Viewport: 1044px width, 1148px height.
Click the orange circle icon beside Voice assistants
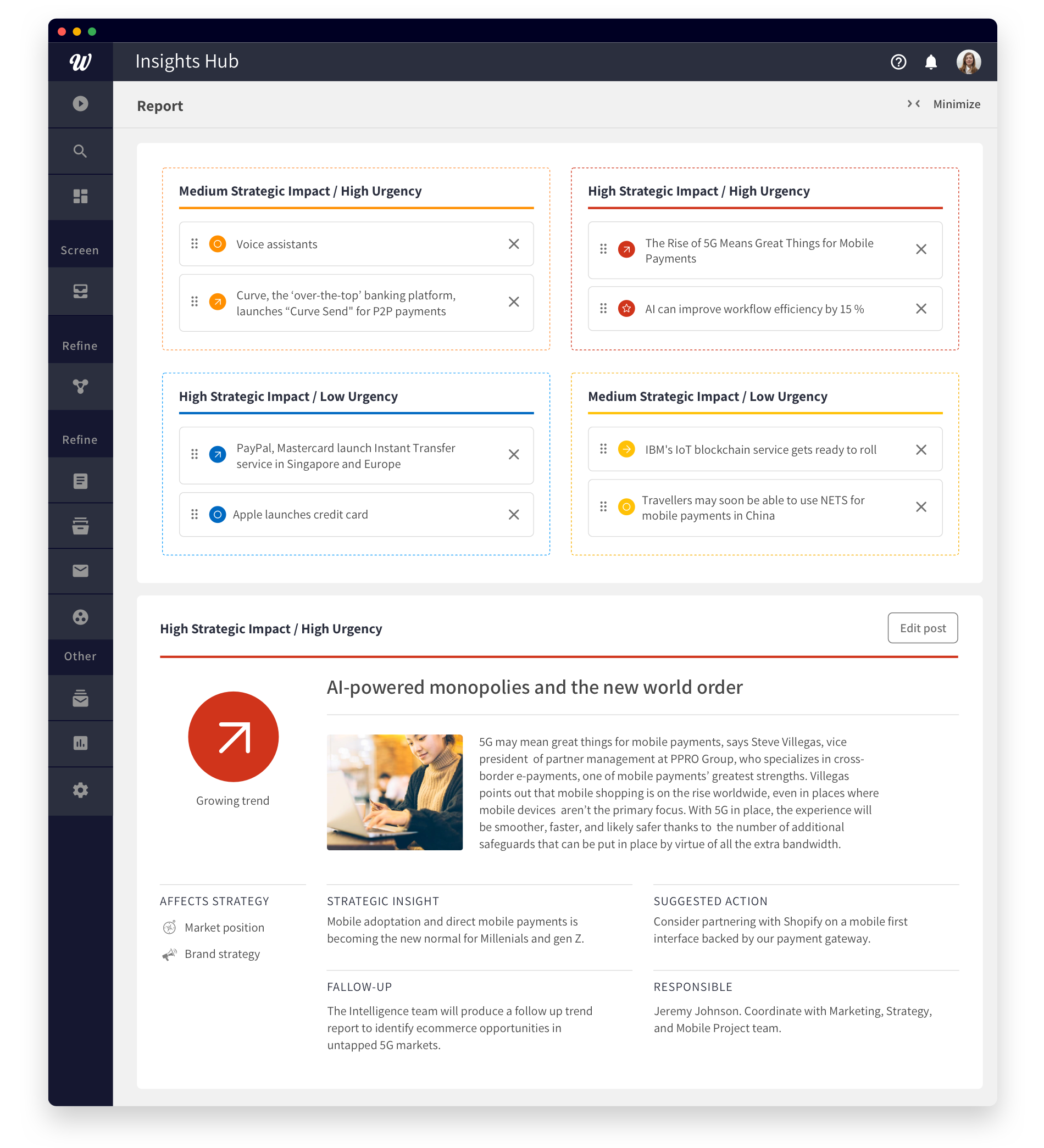pos(218,244)
